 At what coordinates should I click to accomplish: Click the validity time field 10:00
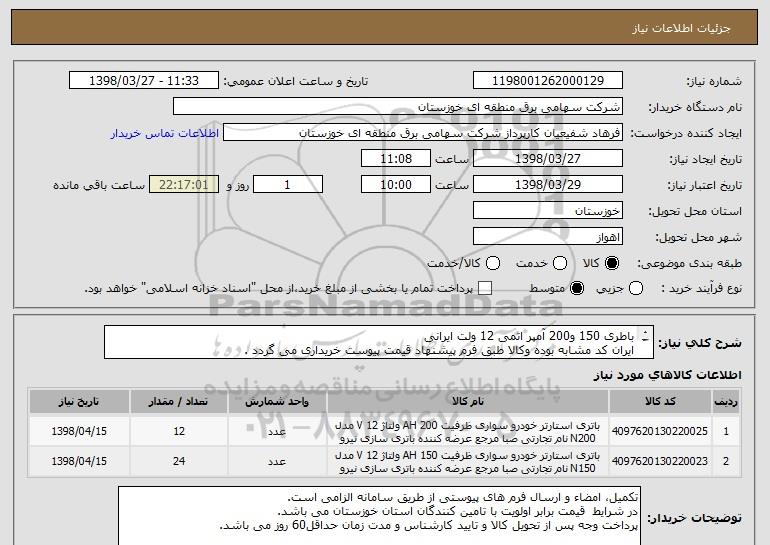click(x=396, y=185)
